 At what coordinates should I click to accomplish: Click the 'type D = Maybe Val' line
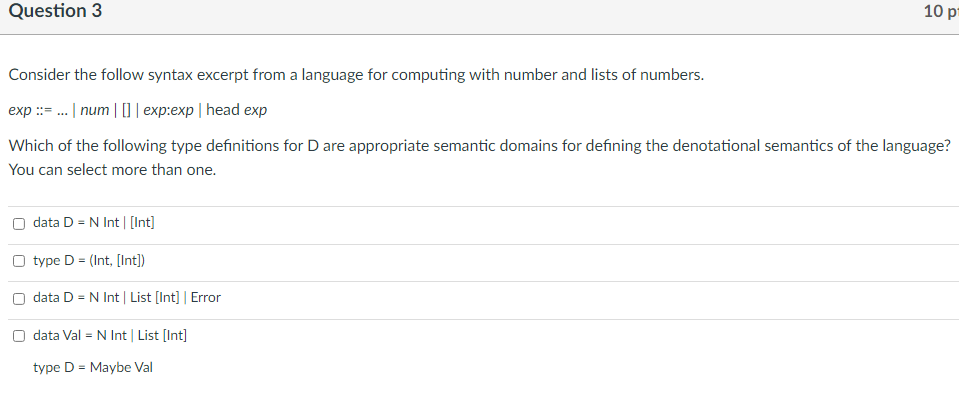coord(93,368)
